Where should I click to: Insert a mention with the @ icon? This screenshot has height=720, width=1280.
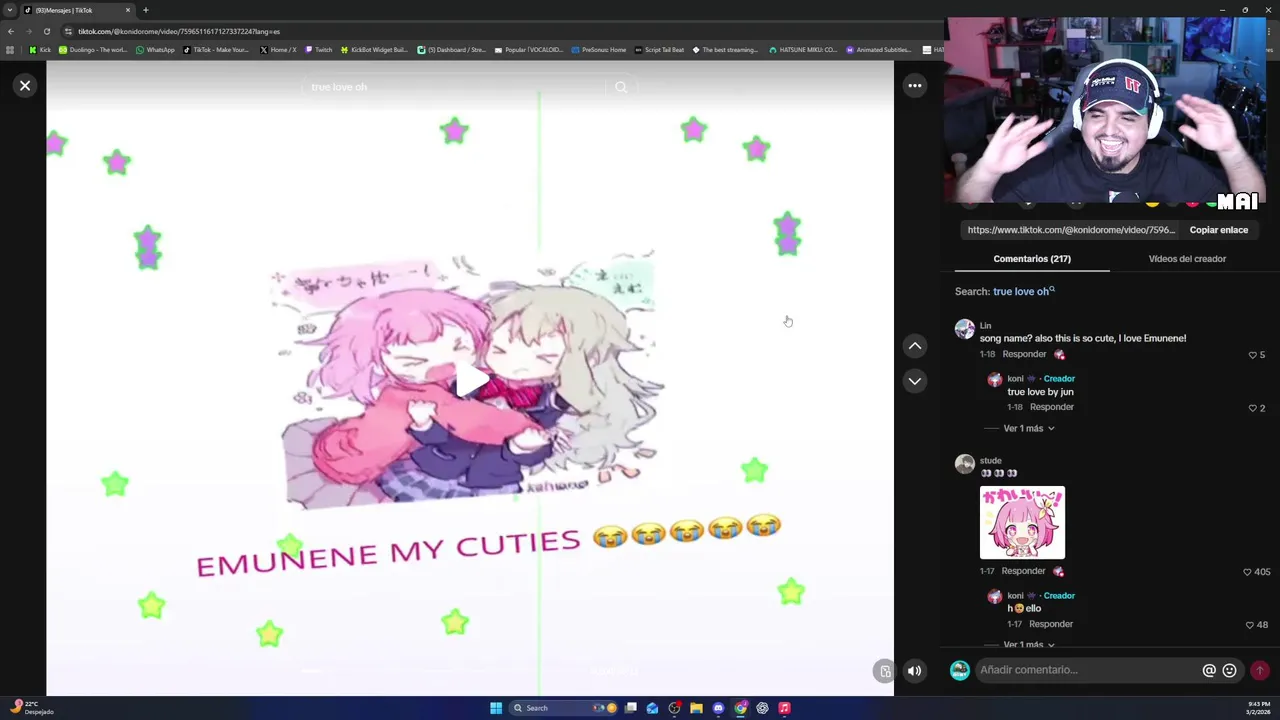pyautogui.click(x=1209, y=671)
